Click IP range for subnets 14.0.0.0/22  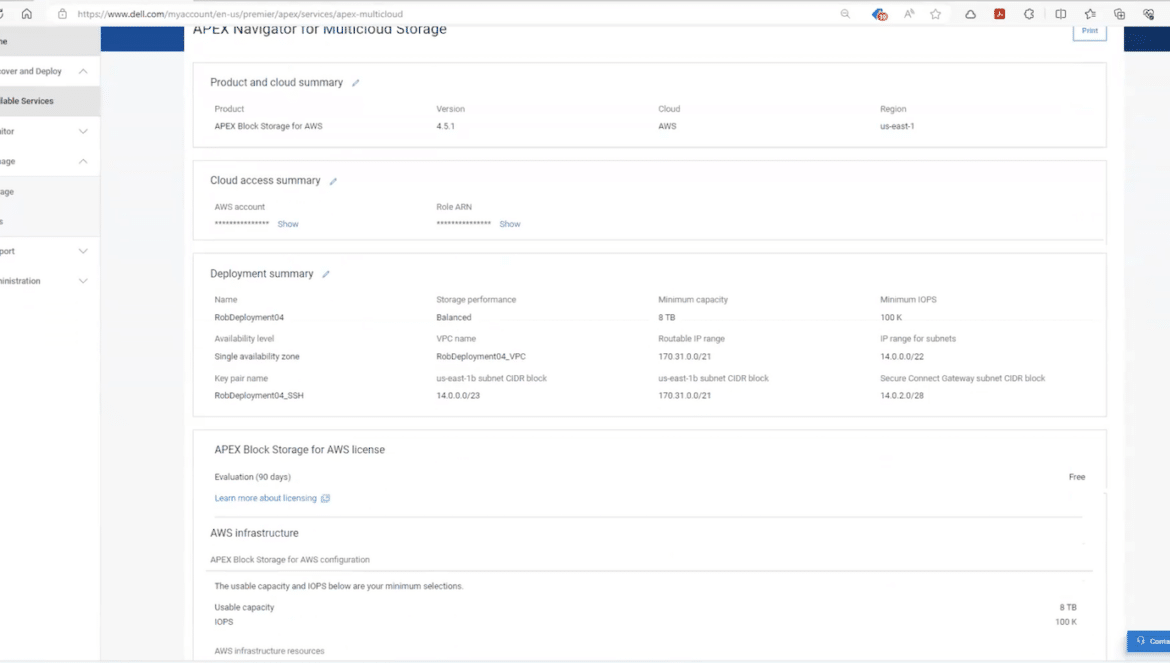[901, 356]
